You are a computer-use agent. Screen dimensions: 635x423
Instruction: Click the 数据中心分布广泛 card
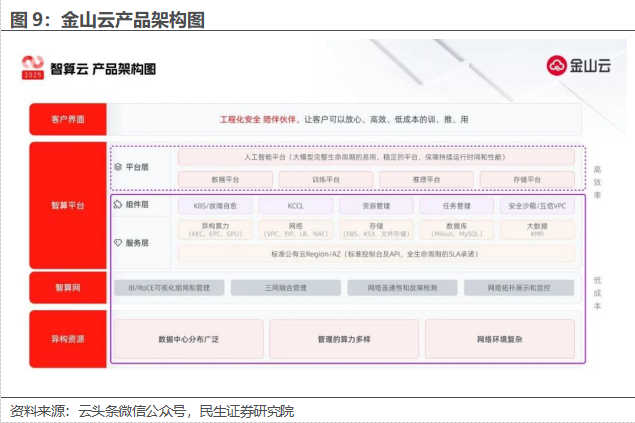coord(189,339)
